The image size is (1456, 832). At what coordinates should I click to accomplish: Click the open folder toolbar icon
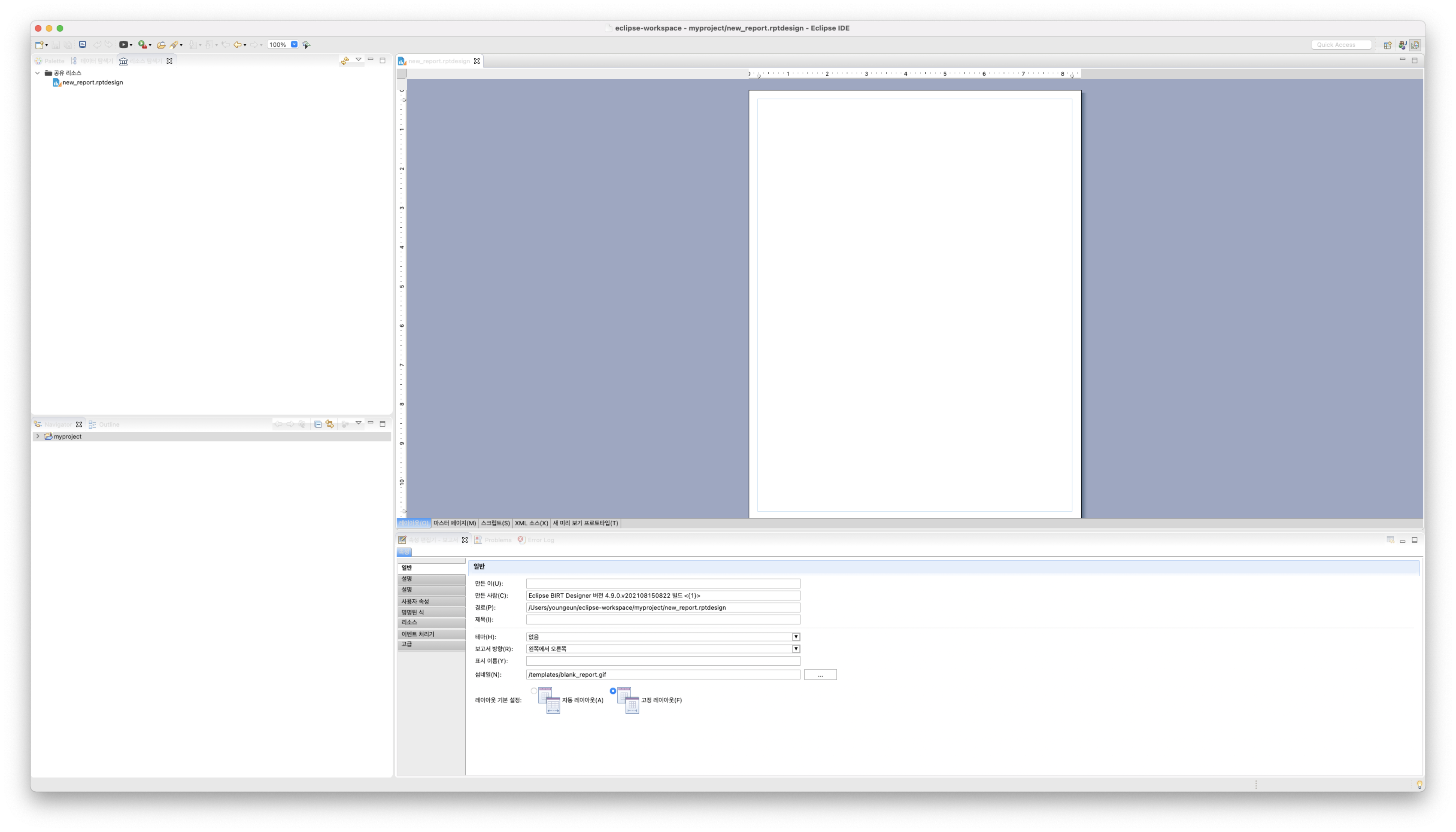click(161, 45)
